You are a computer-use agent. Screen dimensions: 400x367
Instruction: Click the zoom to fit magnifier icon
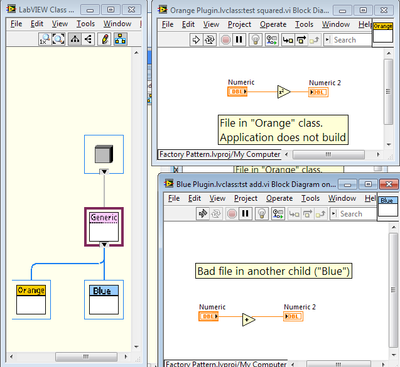pyautogui.click(x=58, y=39)
